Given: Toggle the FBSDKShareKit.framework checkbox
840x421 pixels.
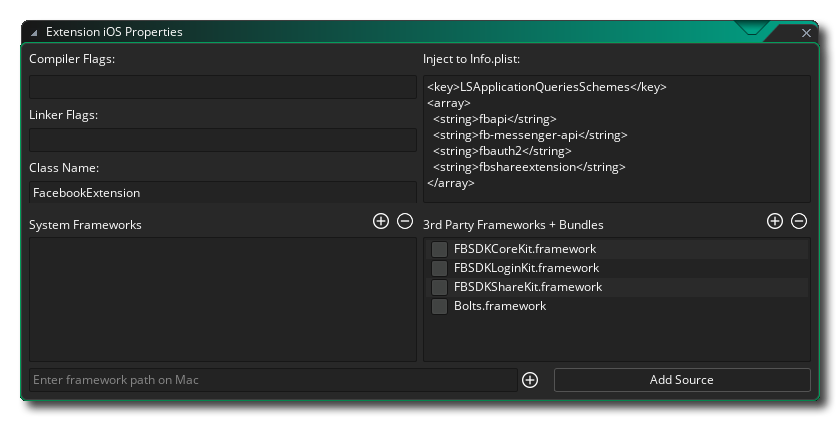Looking at the screenshot, I should click(x=439, y=287).
